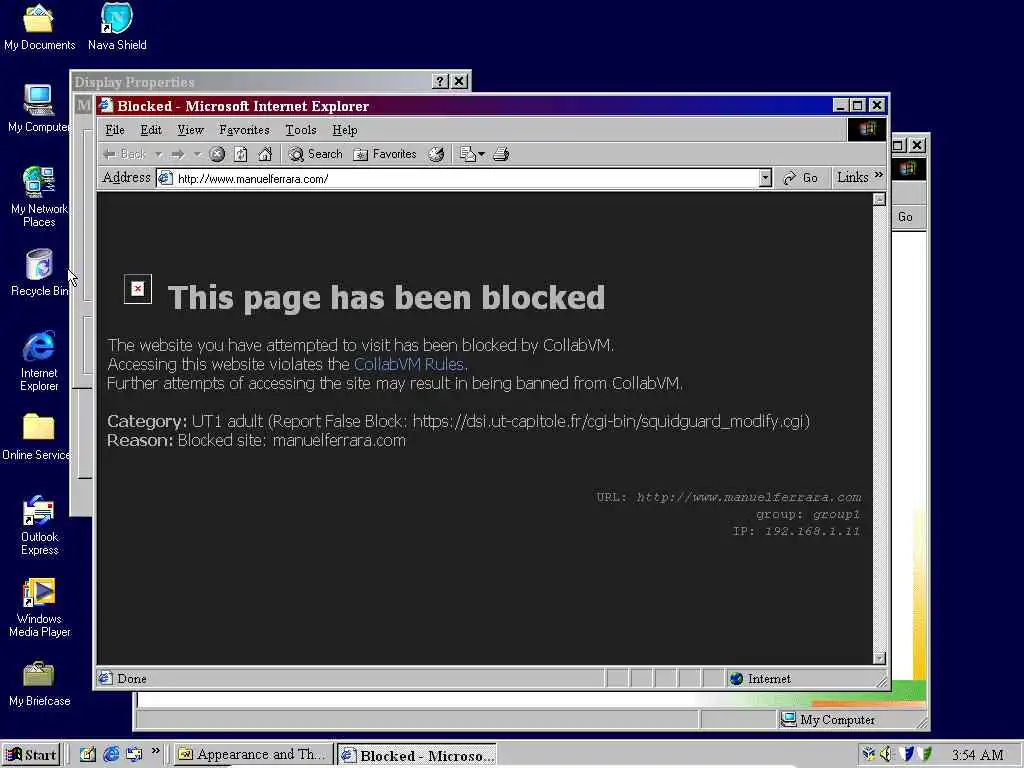The image size is (1024, 768).
Task: Follow the CollabVM Rules link
Action: (x=409, y=364)
